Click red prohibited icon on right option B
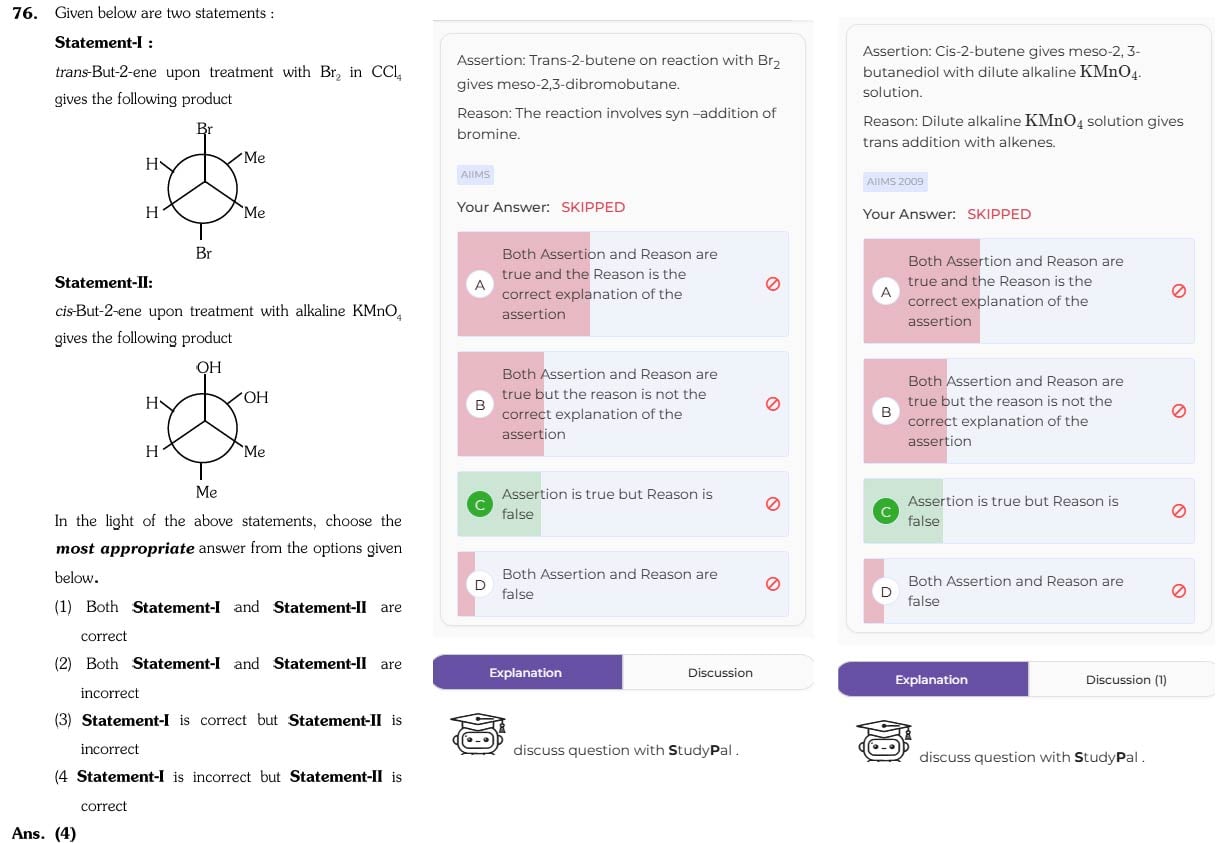This screenshot has height=843, width=1216. 1178,411
